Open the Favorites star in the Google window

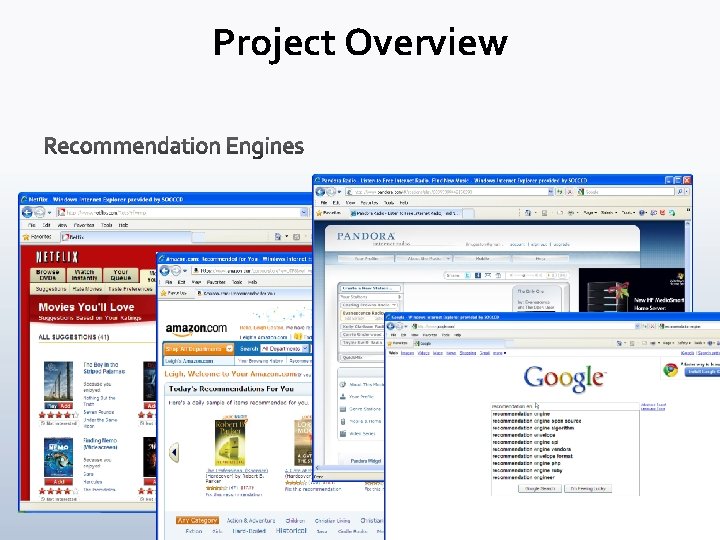(x=390, y=343)
